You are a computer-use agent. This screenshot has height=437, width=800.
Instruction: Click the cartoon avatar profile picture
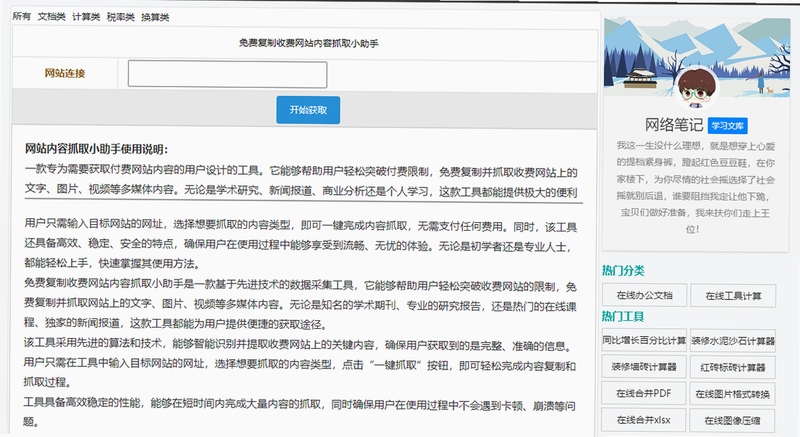click(x=696, y=88)
